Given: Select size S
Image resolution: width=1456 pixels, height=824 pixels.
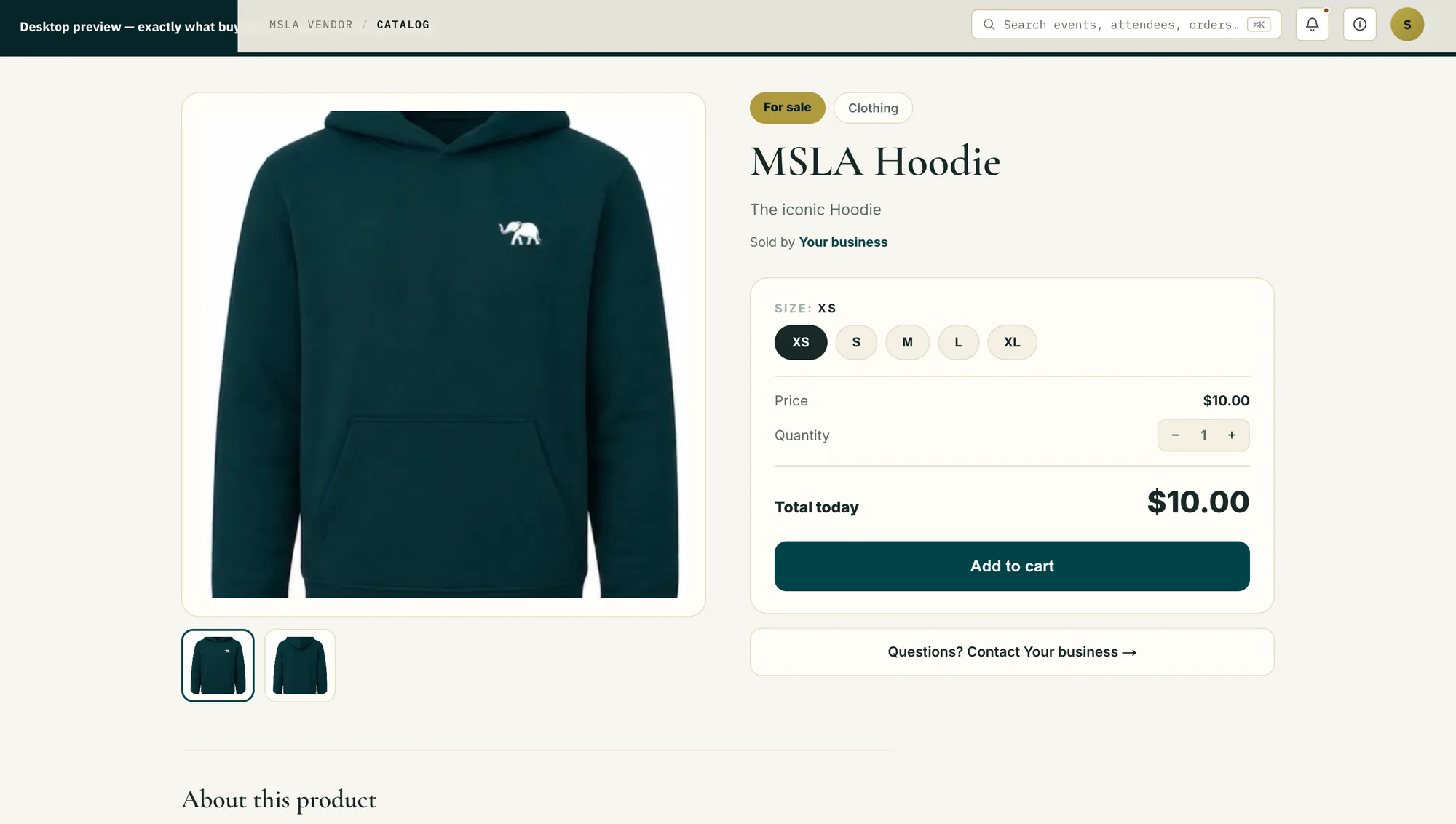Looking at the screenshot, I should click(856, 342).
